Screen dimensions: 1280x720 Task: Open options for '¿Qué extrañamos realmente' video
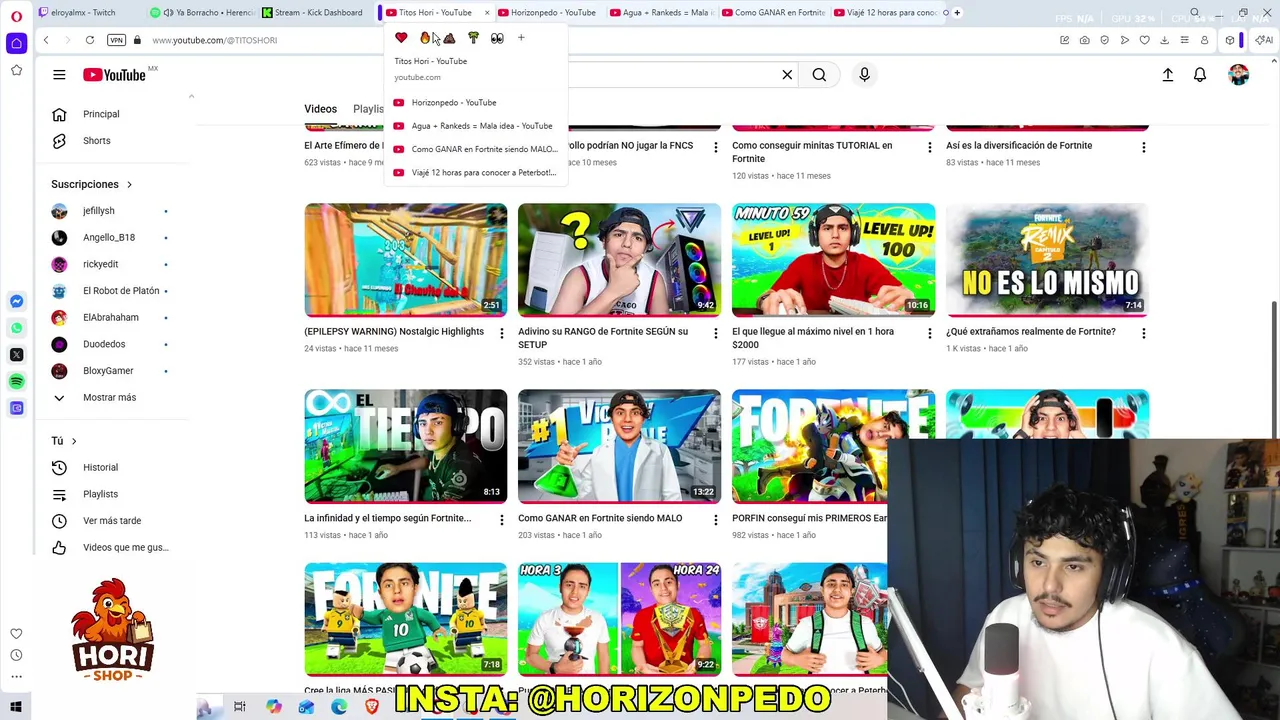1143,333
